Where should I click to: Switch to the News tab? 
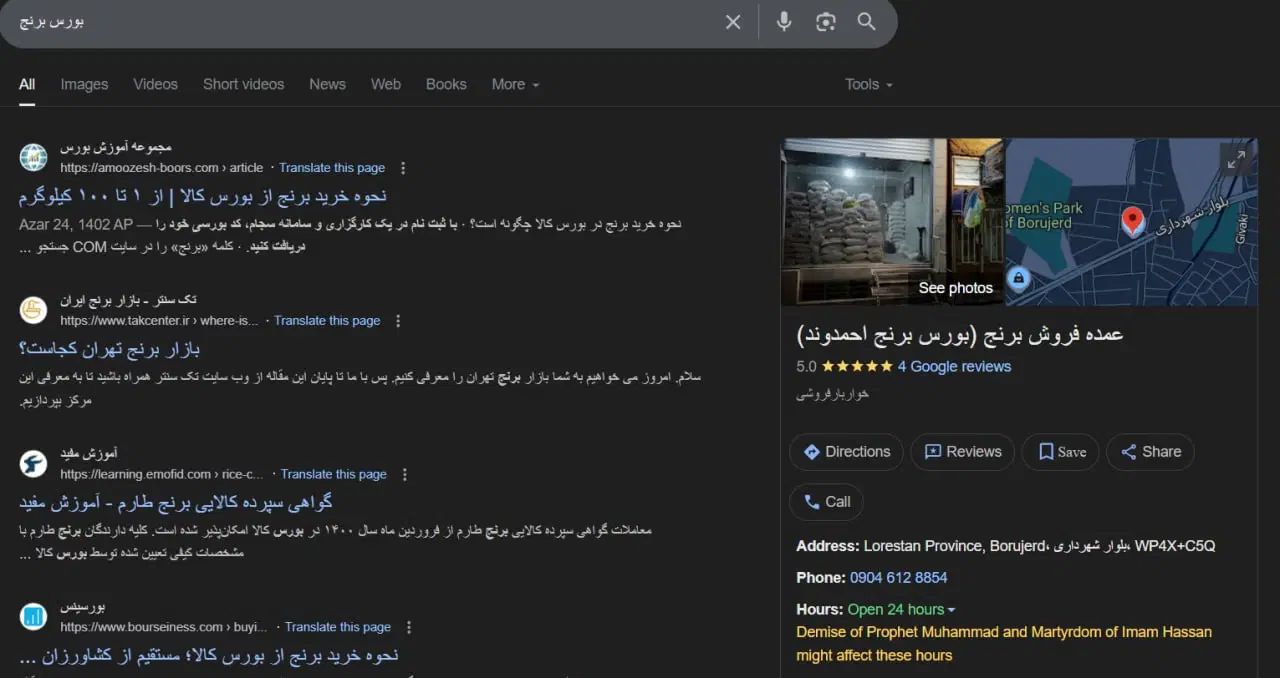click(x=327, y=84)
